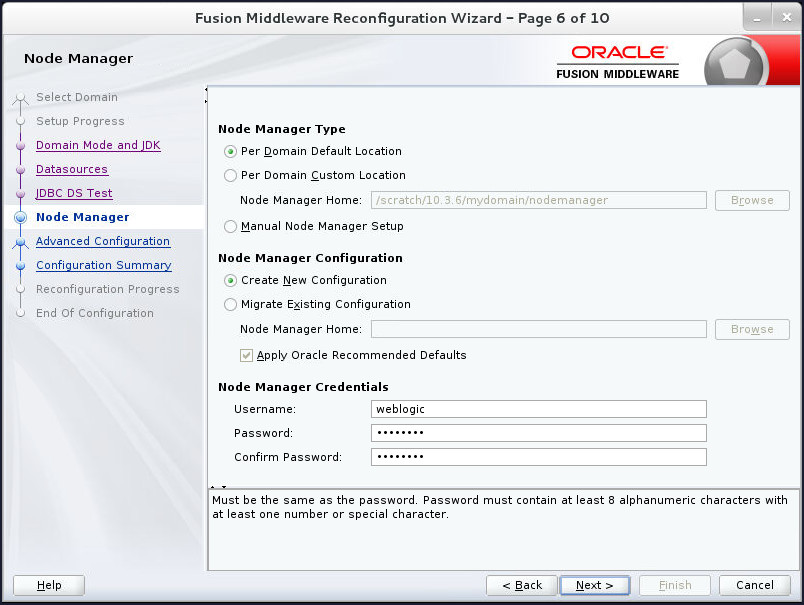This screenshot has height=605, width=804.
Task: Toggle Apply Oracle Recommended Defaults checkbox
Action: click(246, 355)
